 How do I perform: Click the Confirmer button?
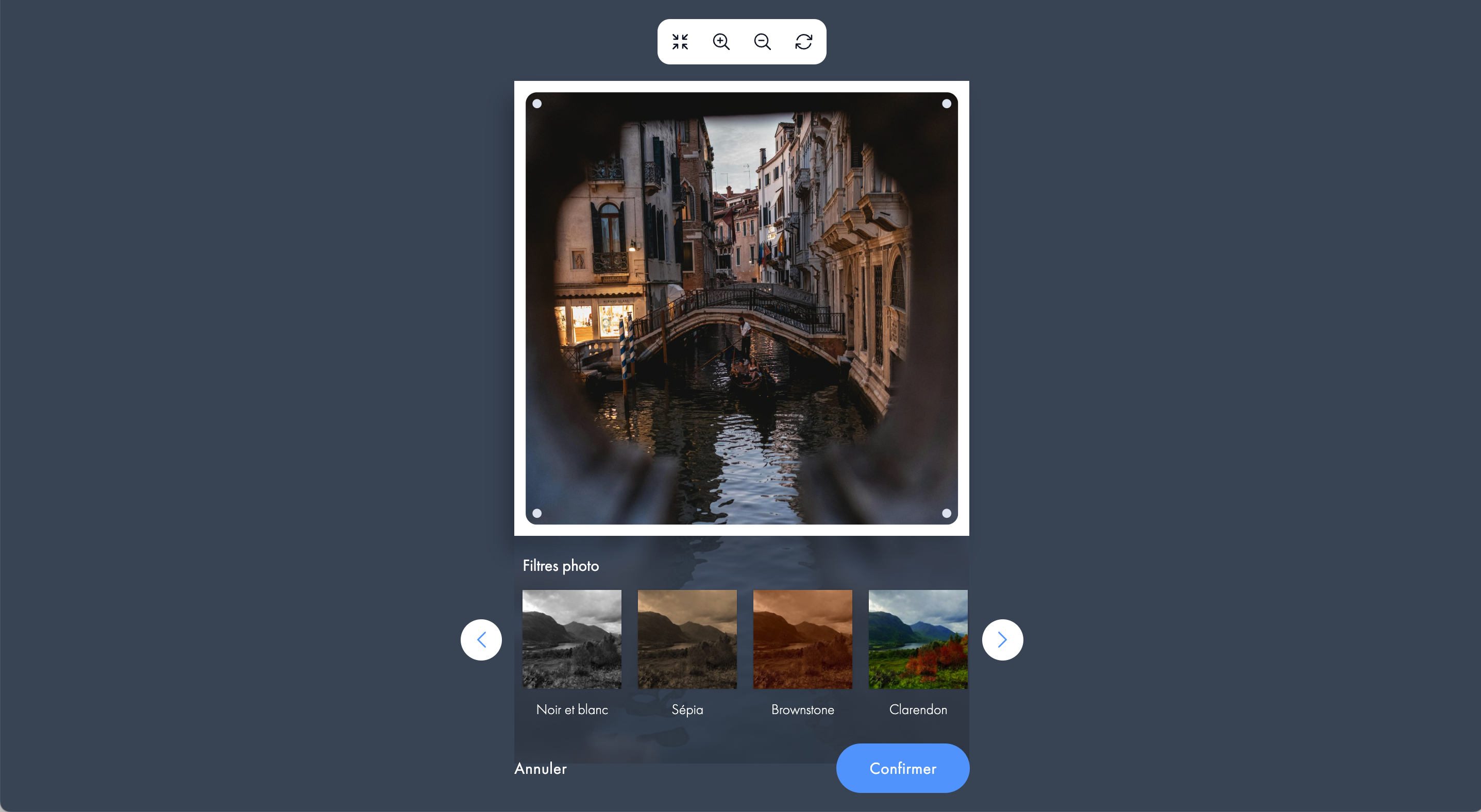coord(903,768)
